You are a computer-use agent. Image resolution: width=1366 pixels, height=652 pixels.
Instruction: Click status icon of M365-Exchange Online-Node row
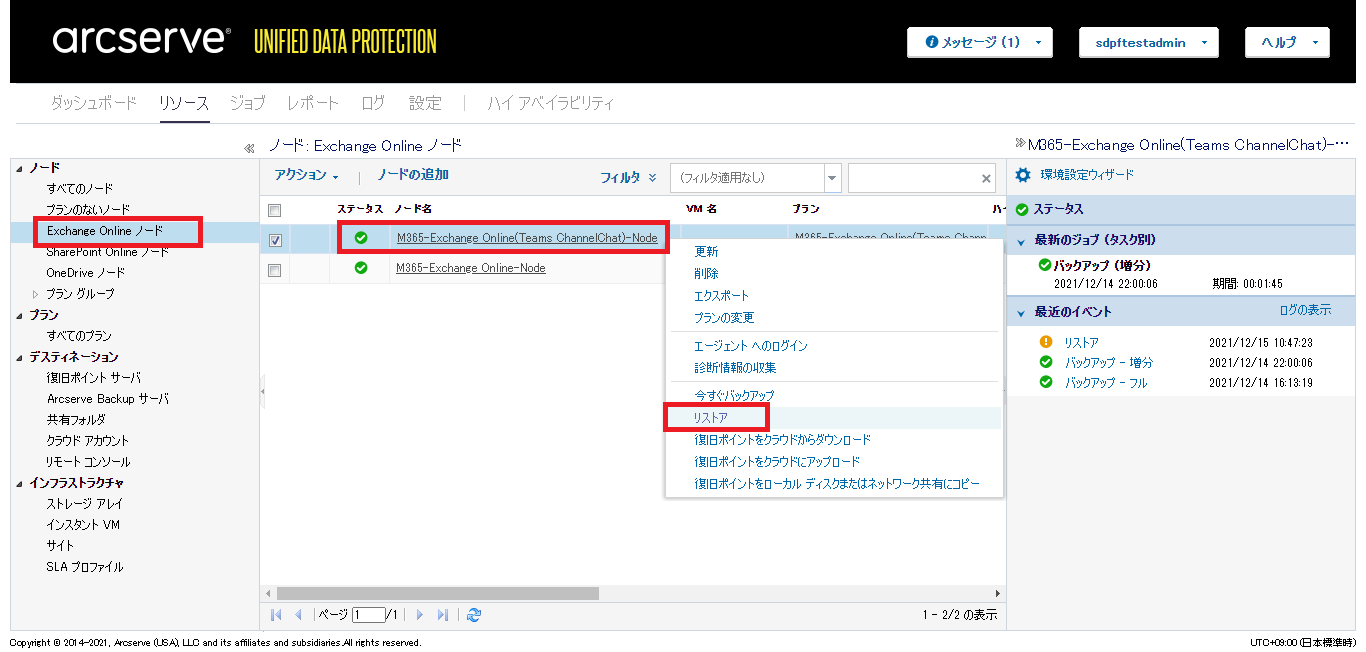[361, 268]
